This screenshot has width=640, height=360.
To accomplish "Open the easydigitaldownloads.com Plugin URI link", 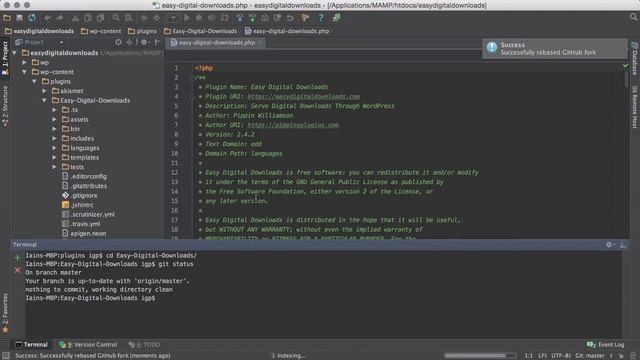I will click(303, 97).
